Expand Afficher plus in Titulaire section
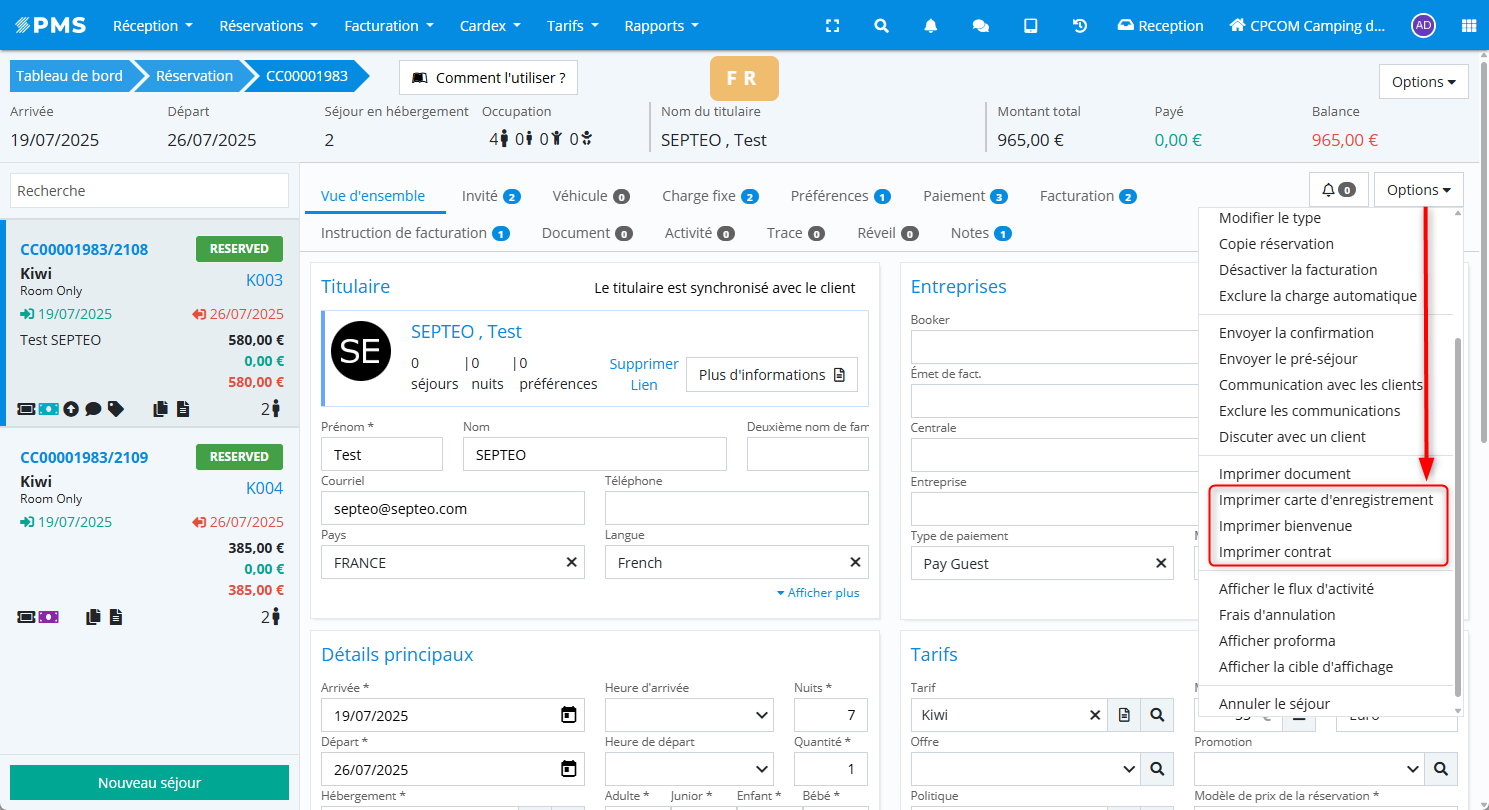Screen dimensions: 1489x810 (x=818, y=593)
